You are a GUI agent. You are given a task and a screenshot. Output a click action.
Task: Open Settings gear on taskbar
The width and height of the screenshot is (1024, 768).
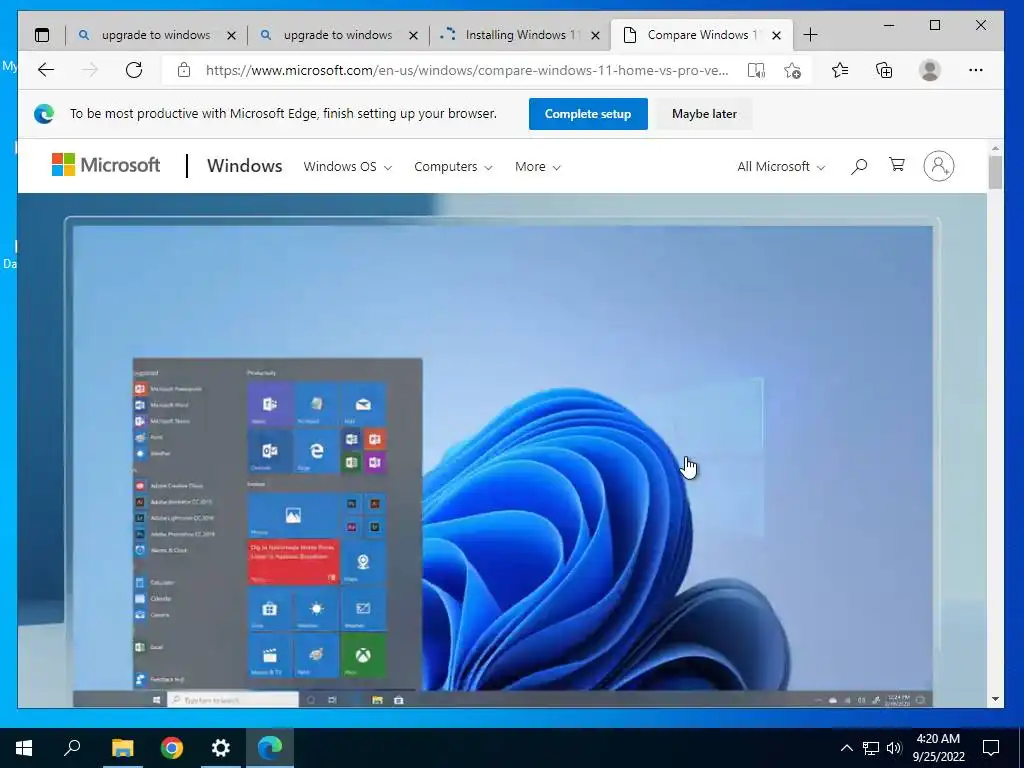point(221,748)
